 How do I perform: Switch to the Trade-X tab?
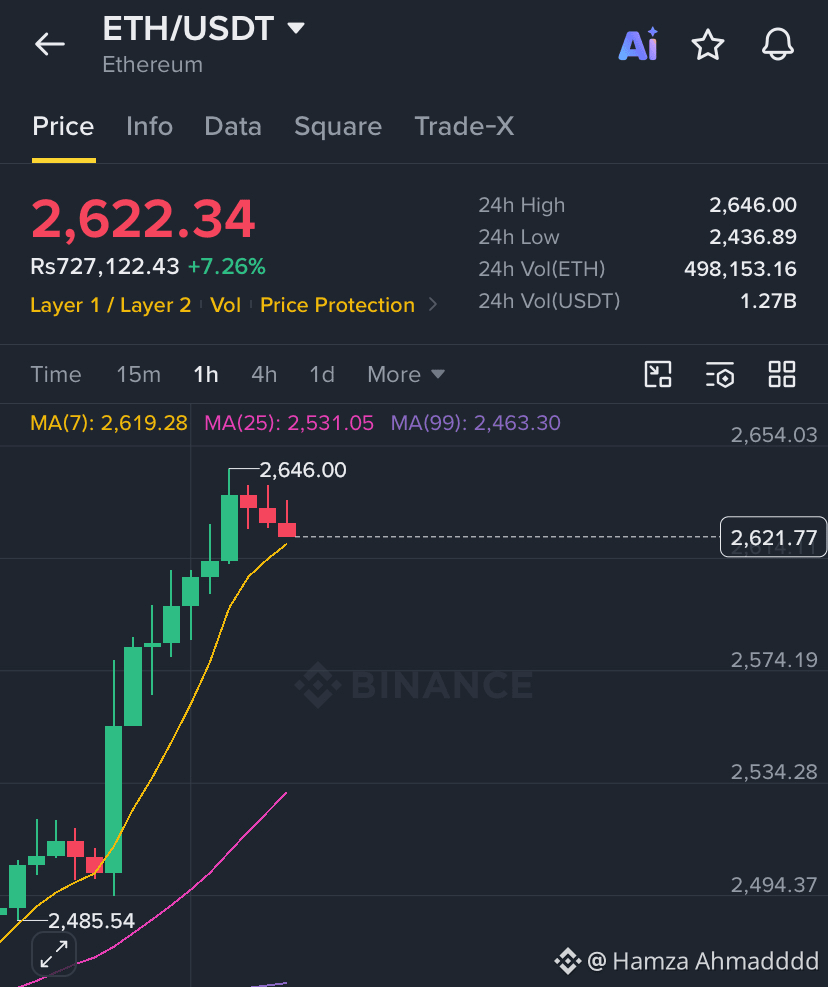point(464,127)
